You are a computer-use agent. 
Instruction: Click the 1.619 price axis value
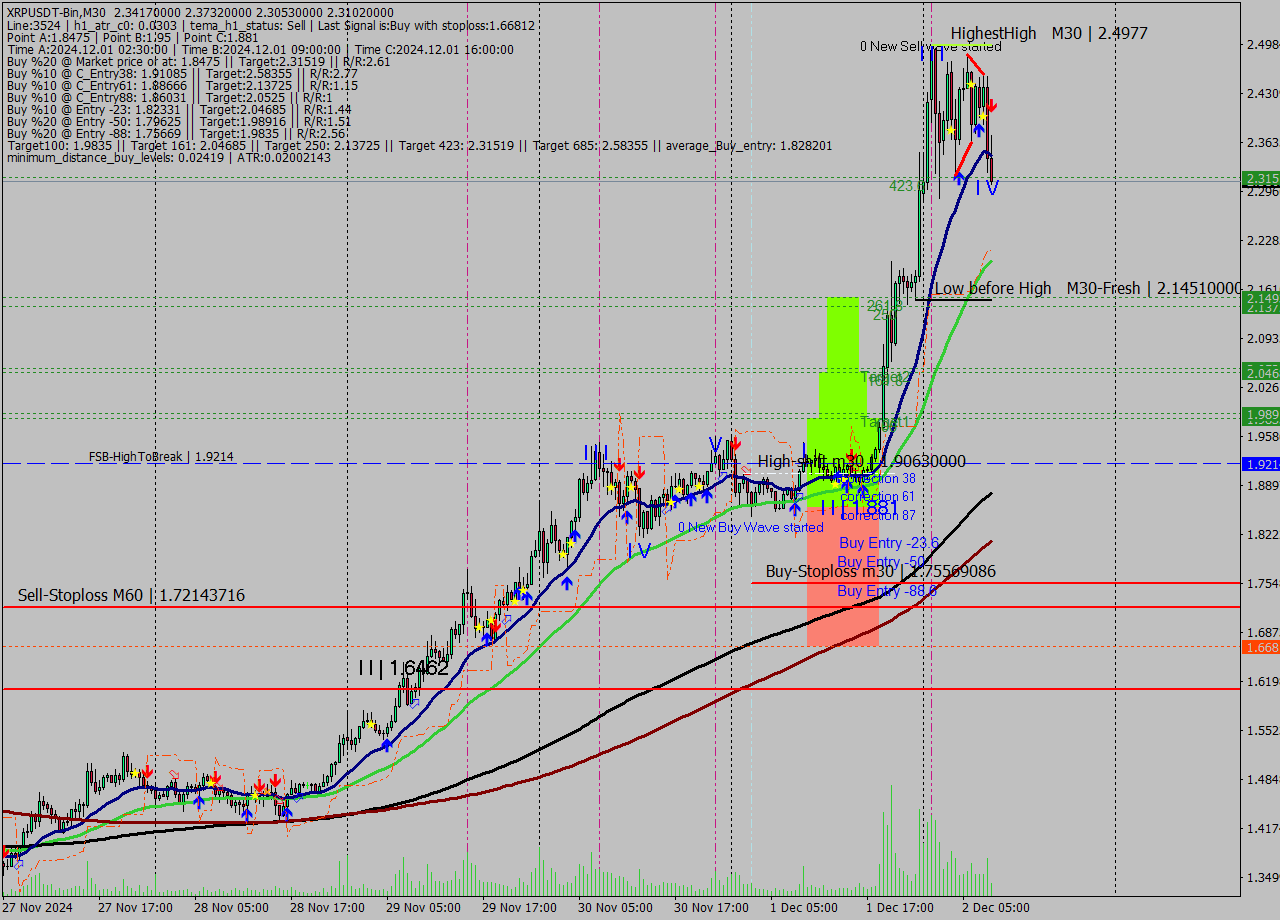[1261, 681]
